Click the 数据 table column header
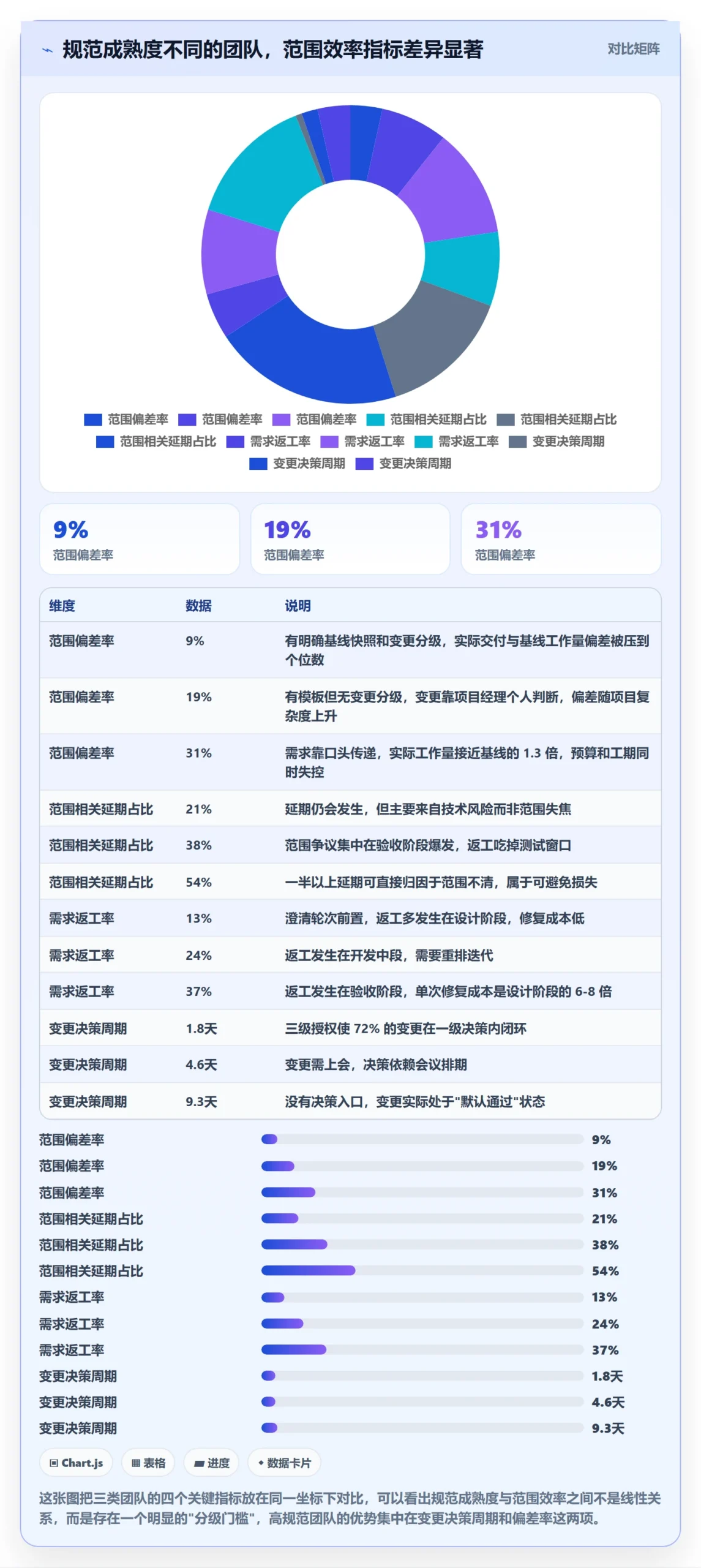Image resolution: width=701 pixels, height=1568 pixels. click(198, 606)
